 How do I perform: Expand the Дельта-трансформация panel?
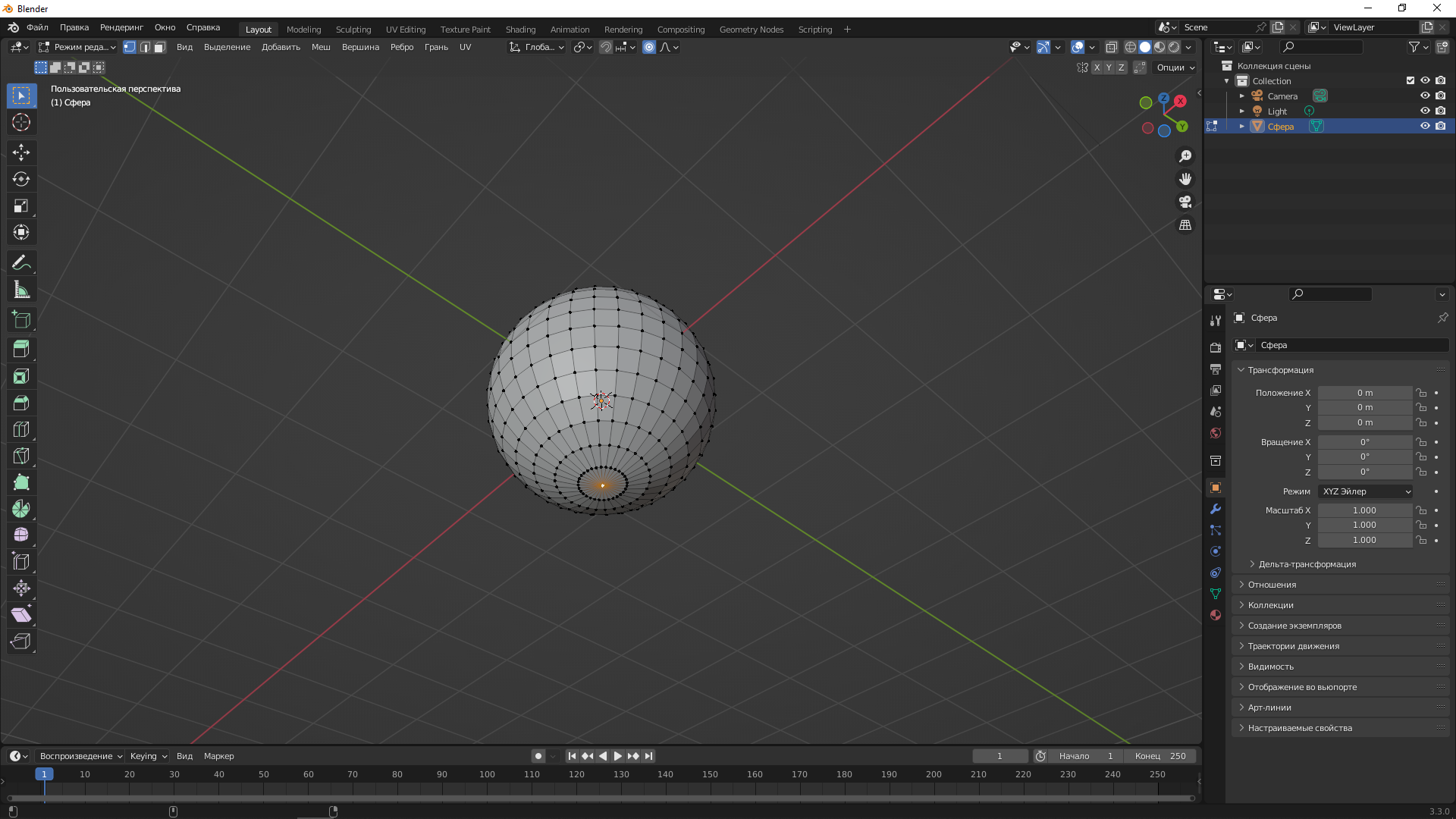click(x=1307, y=564)
